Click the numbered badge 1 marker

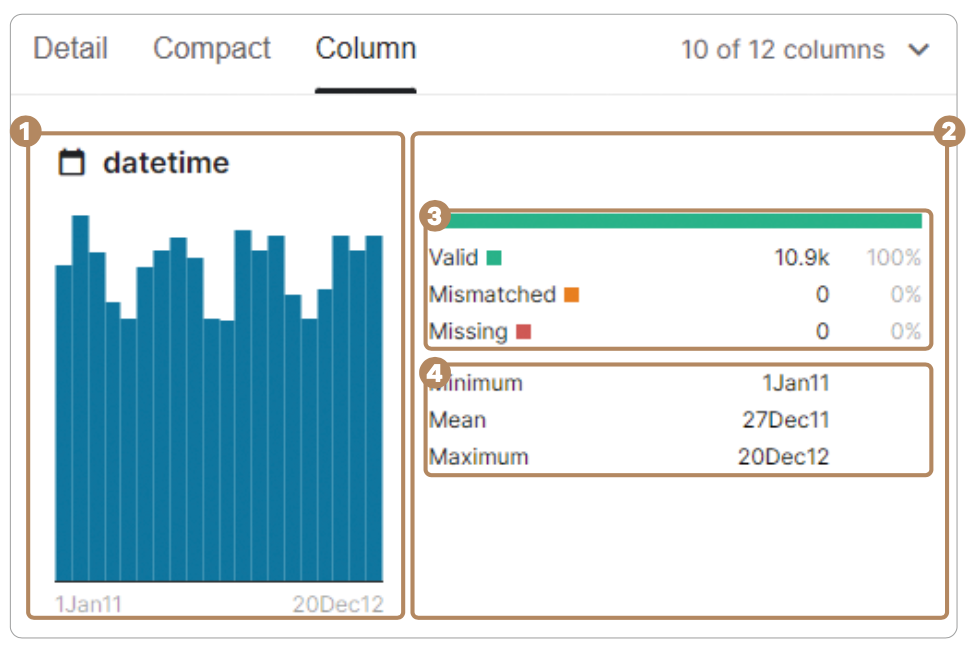tap(24, 130)
